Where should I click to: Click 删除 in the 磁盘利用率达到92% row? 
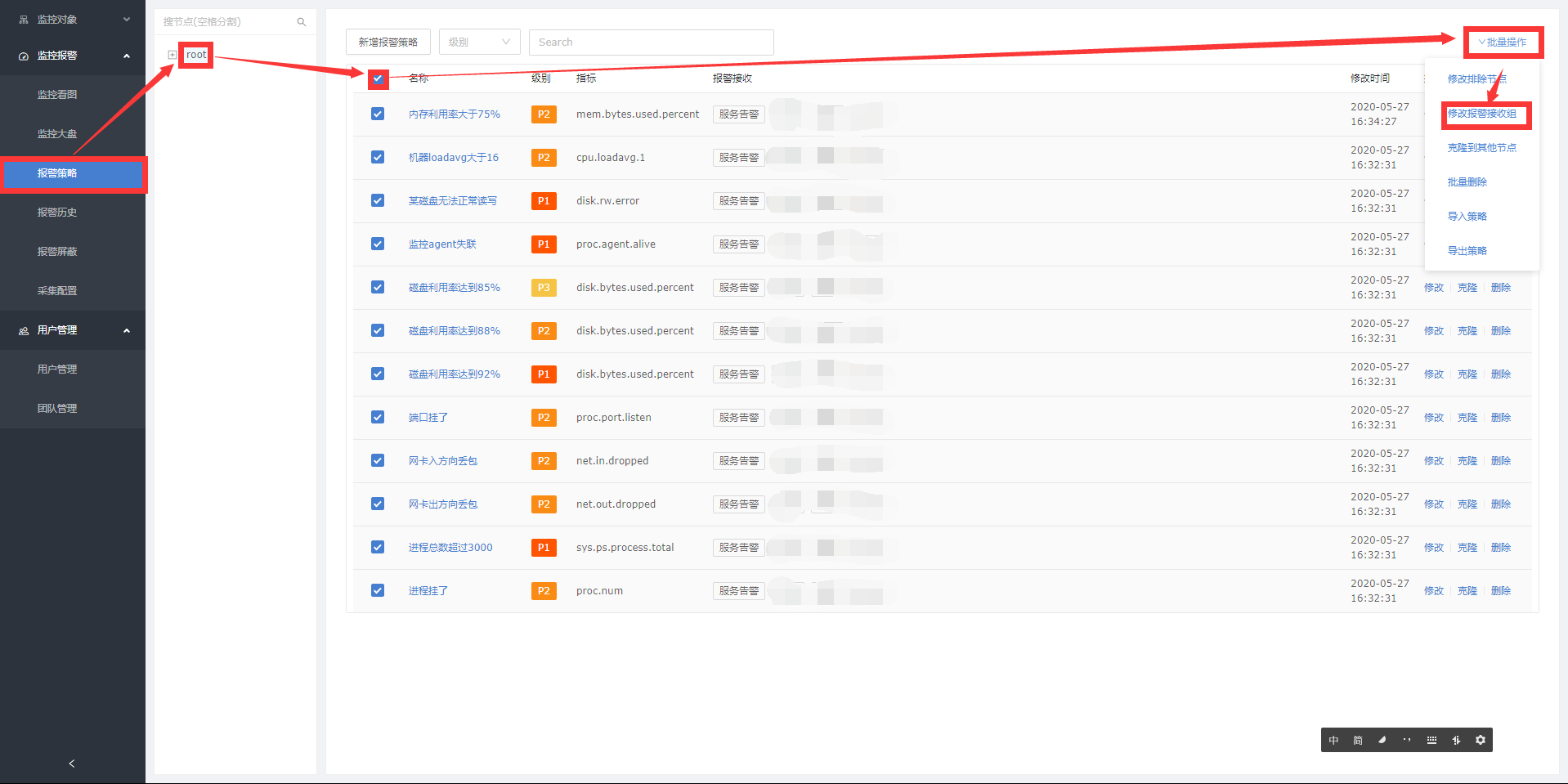tap(1501, 374)
